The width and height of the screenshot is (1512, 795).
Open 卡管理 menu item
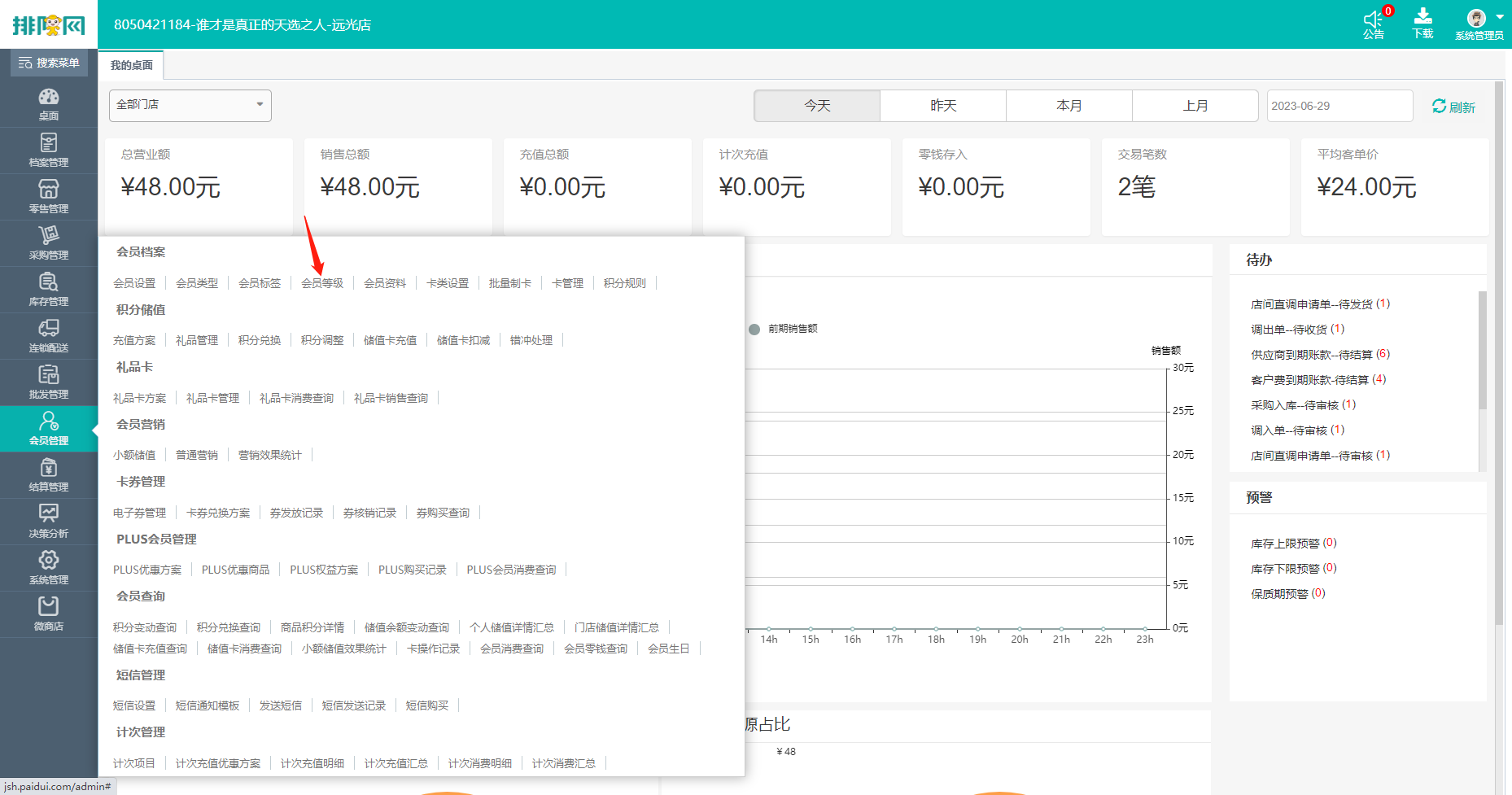click(x=567, y=283)
